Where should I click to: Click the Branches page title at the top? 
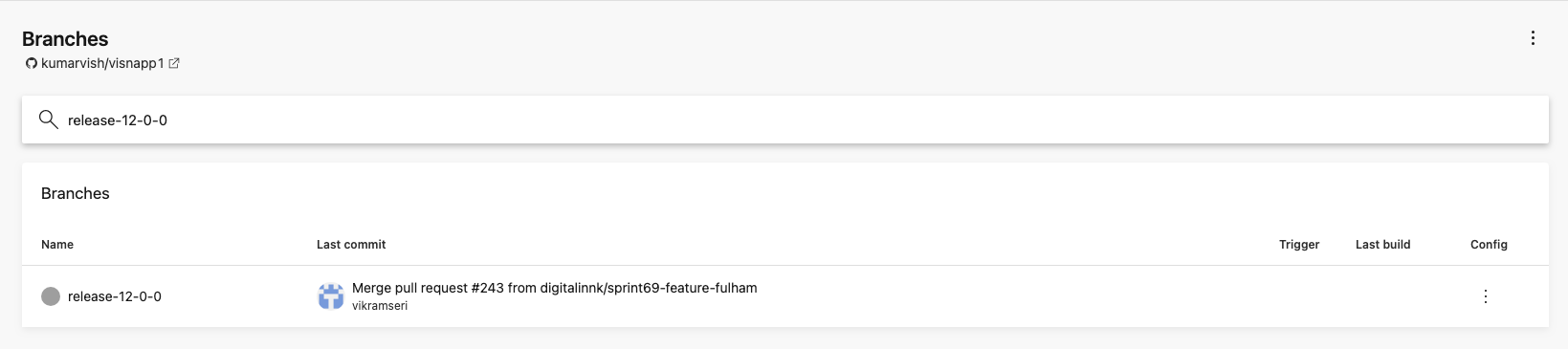pos(65,39)
